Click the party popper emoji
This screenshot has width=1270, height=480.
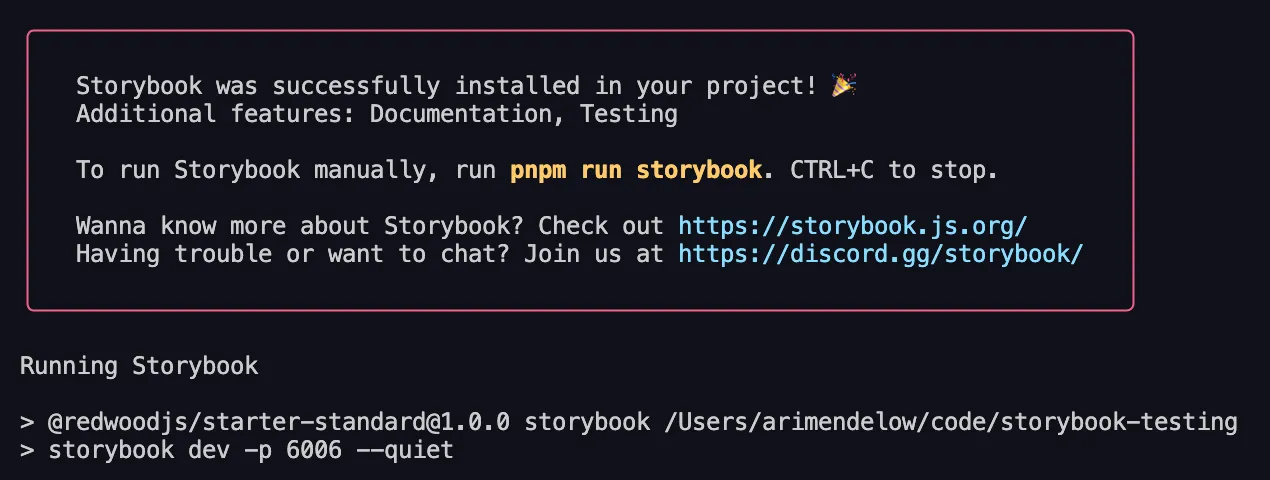[843, 86]
